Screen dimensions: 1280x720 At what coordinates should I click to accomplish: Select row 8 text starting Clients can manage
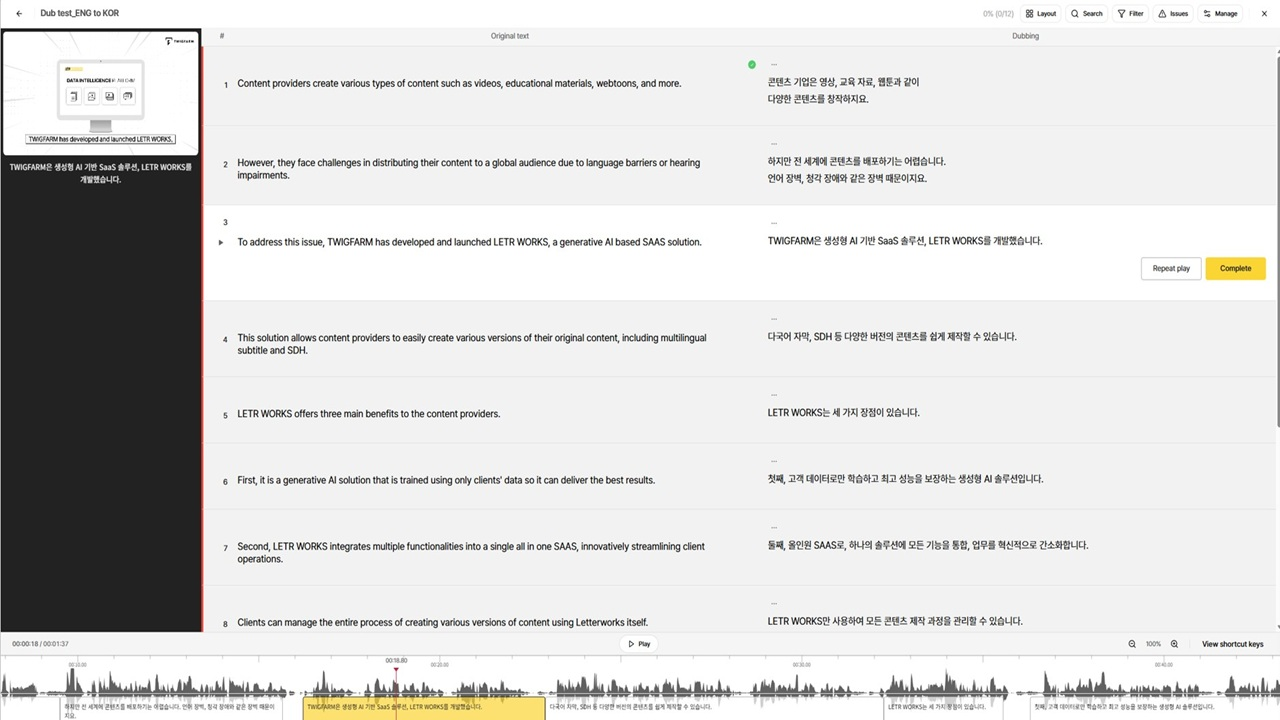tap(442, 623)
